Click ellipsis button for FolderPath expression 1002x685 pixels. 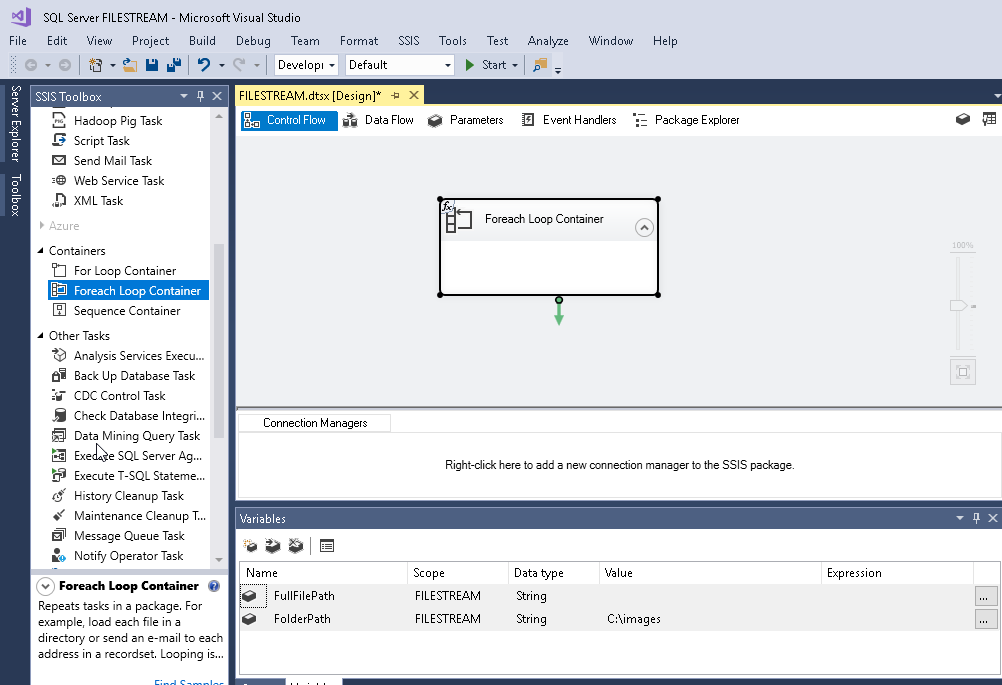click(x=986, y=619)
